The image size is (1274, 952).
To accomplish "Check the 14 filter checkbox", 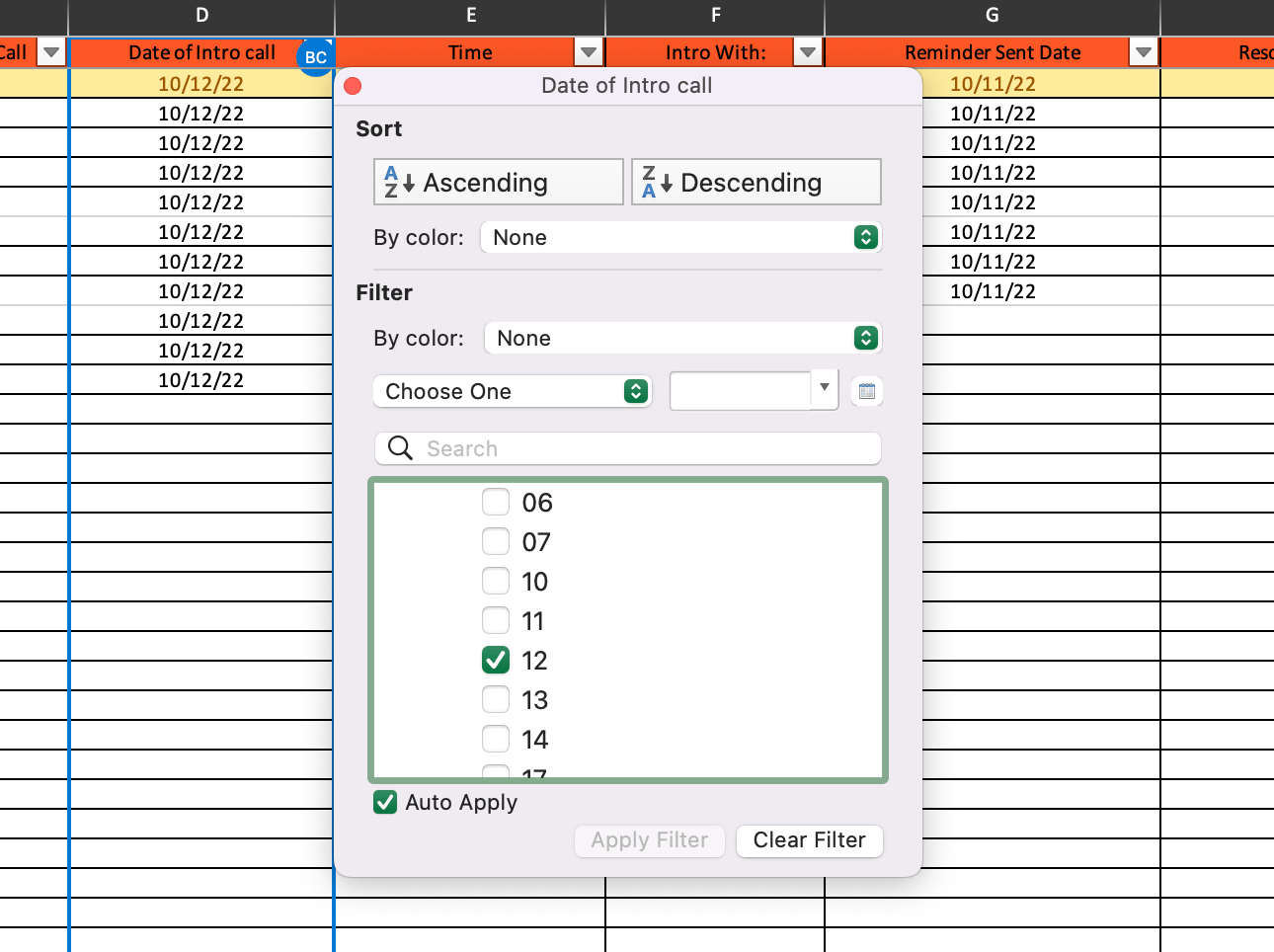I will tap(496, 739).
